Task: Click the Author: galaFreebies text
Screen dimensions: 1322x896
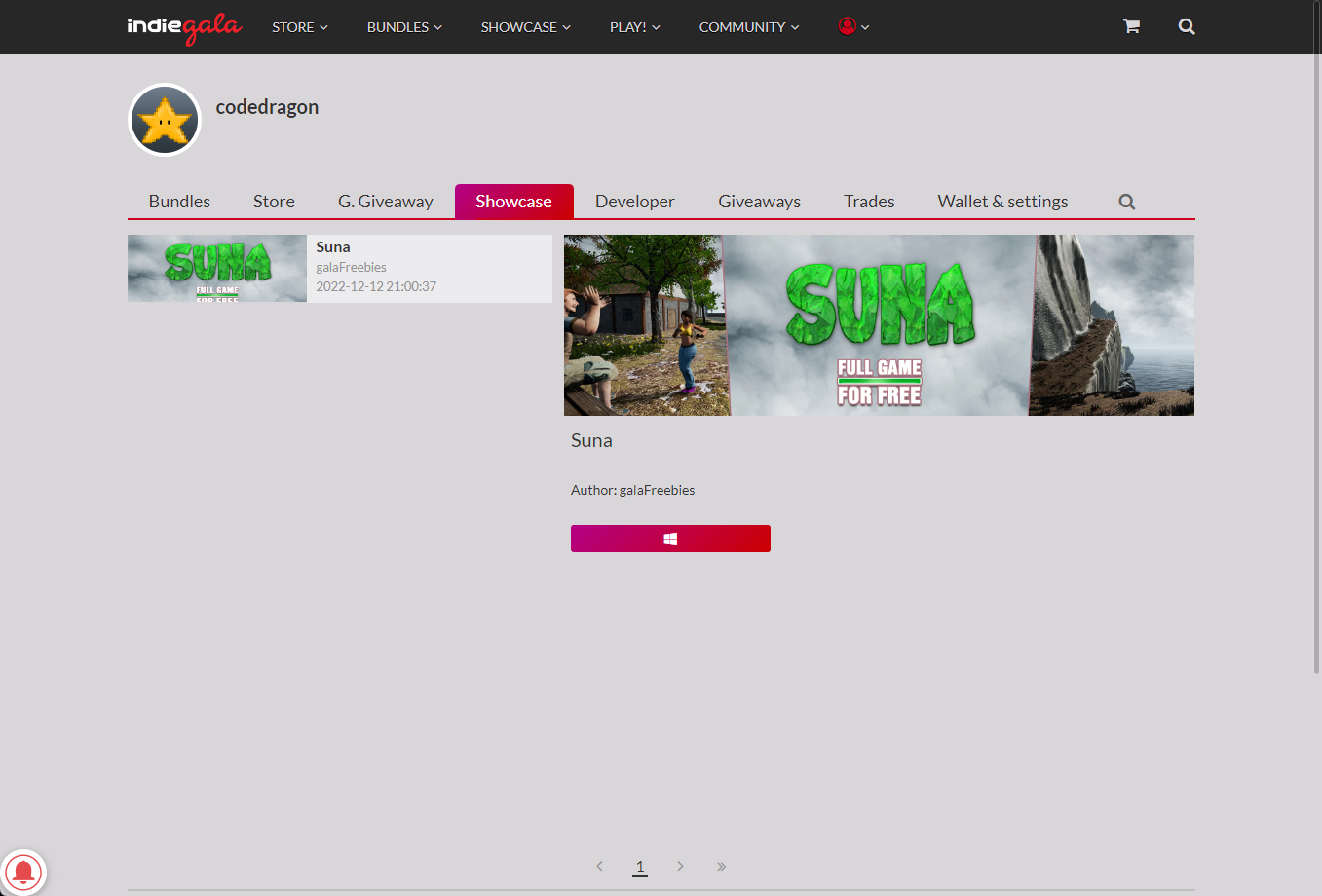Action: point(633,490)
